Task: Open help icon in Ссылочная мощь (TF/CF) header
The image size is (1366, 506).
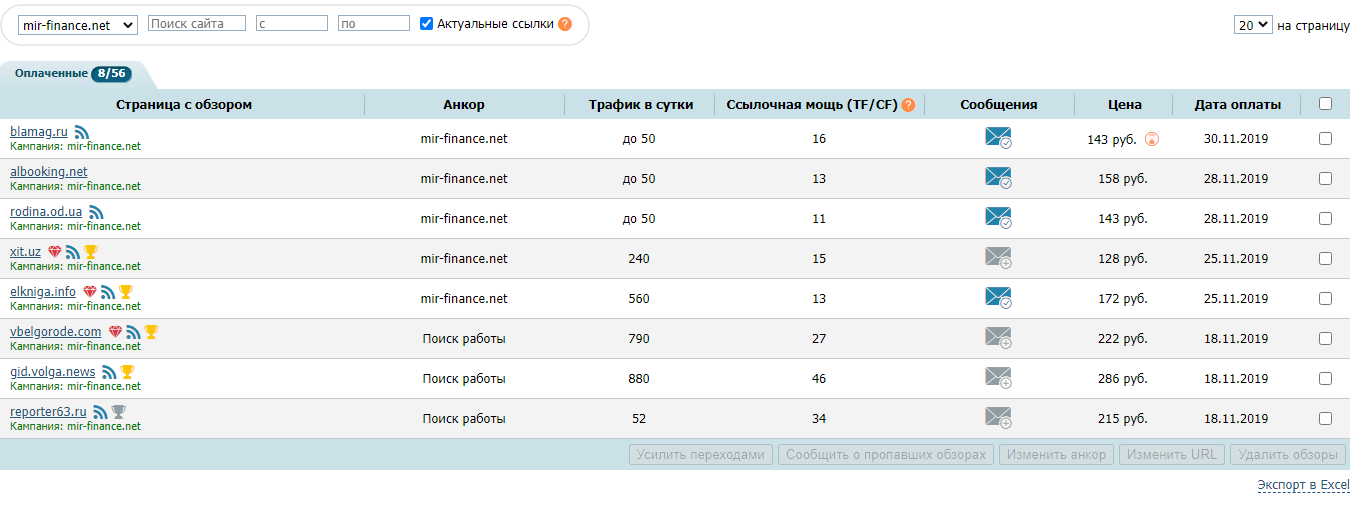Action: [x=908, y=104]
